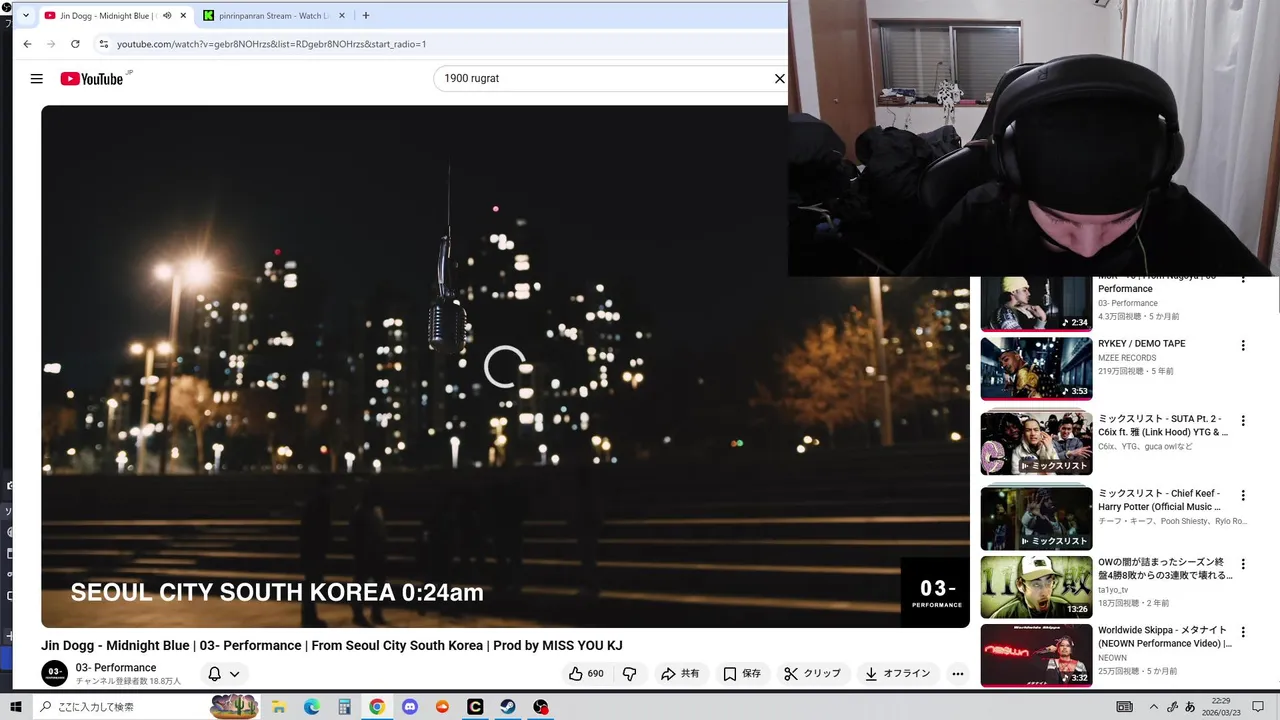
Task: Click the browser back arrow
Action: tap(27, 44)
